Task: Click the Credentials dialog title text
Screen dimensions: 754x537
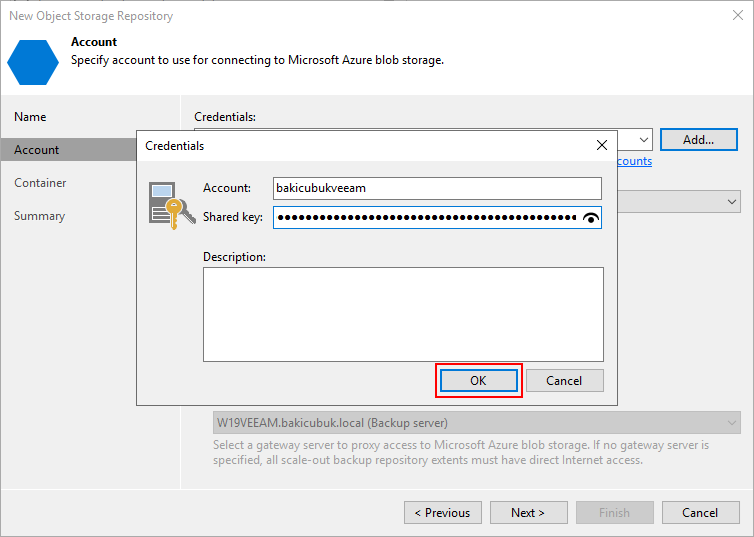Action: [175, 146]
